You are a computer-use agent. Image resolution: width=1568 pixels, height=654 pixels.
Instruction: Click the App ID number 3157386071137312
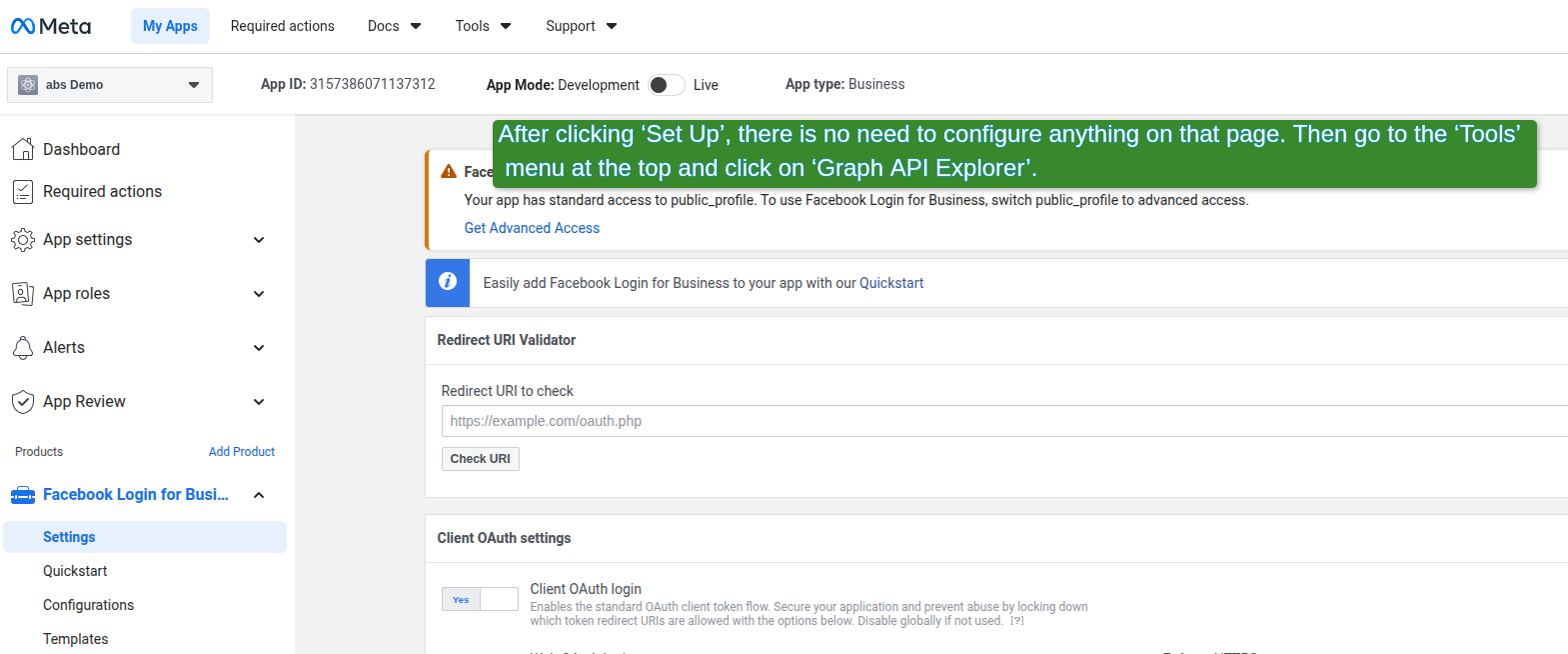373,84
